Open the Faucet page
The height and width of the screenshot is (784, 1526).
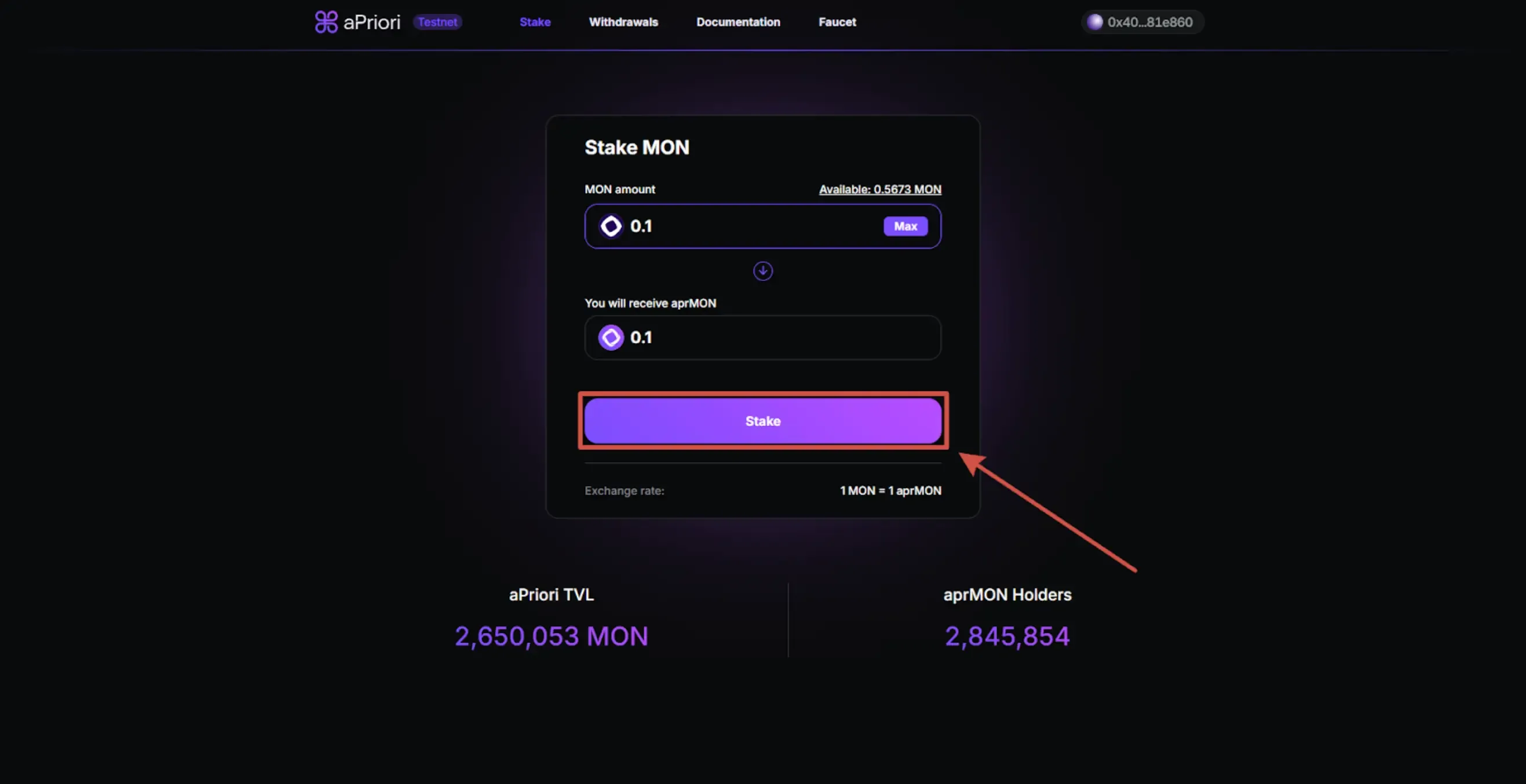(x=837, y=23)
